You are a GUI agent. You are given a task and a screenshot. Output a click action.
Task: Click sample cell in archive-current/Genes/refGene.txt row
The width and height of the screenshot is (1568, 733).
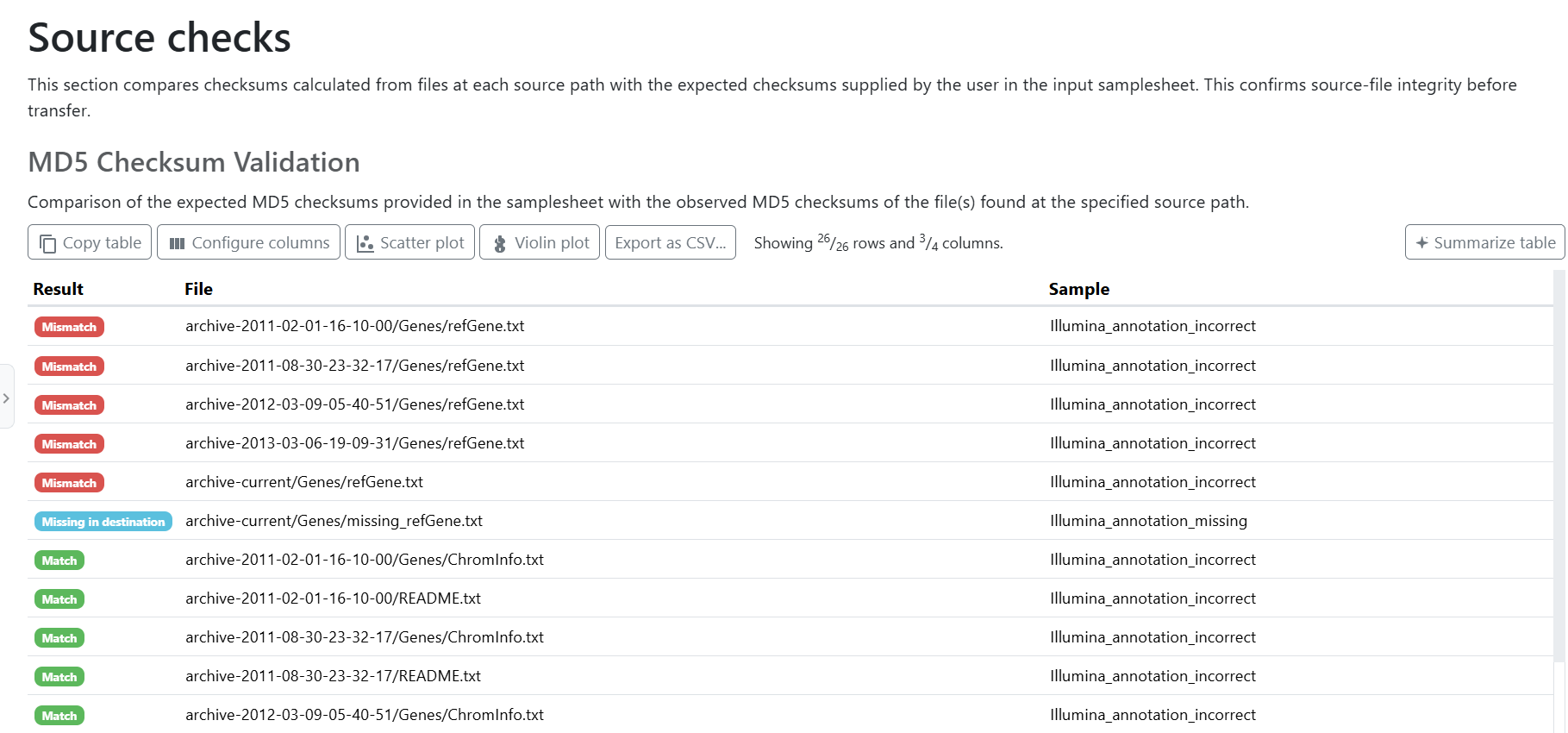coord(1153,482)
